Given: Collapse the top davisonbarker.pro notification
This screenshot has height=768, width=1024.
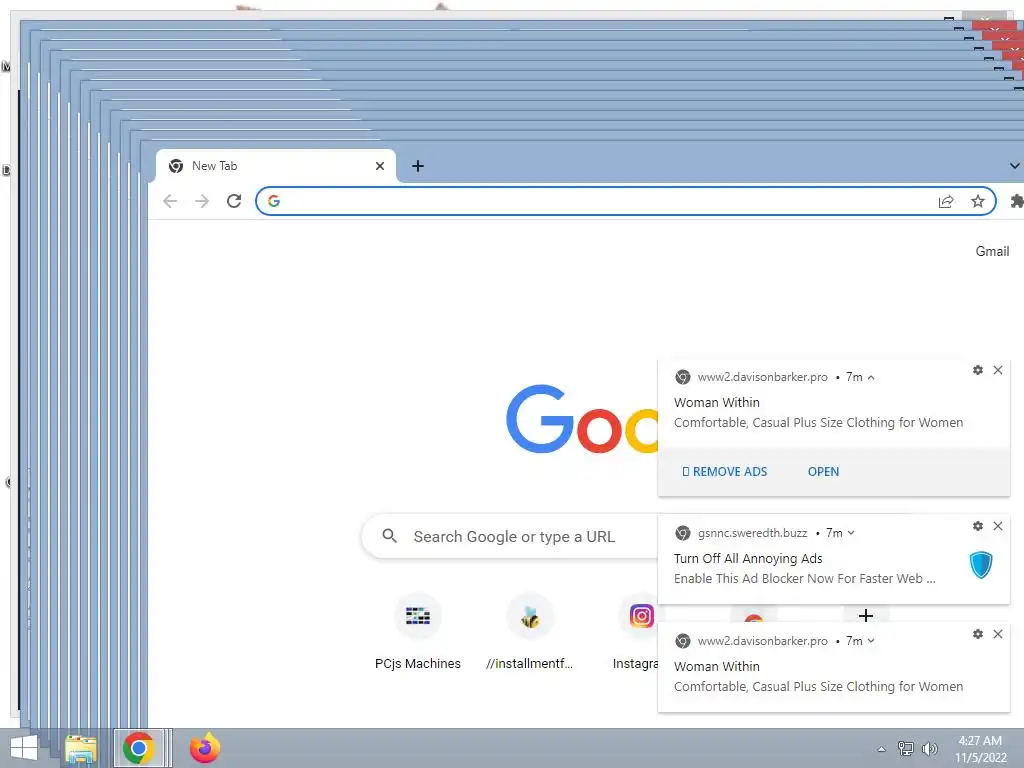Looking at the screenshot, I should tap(871, 377).
